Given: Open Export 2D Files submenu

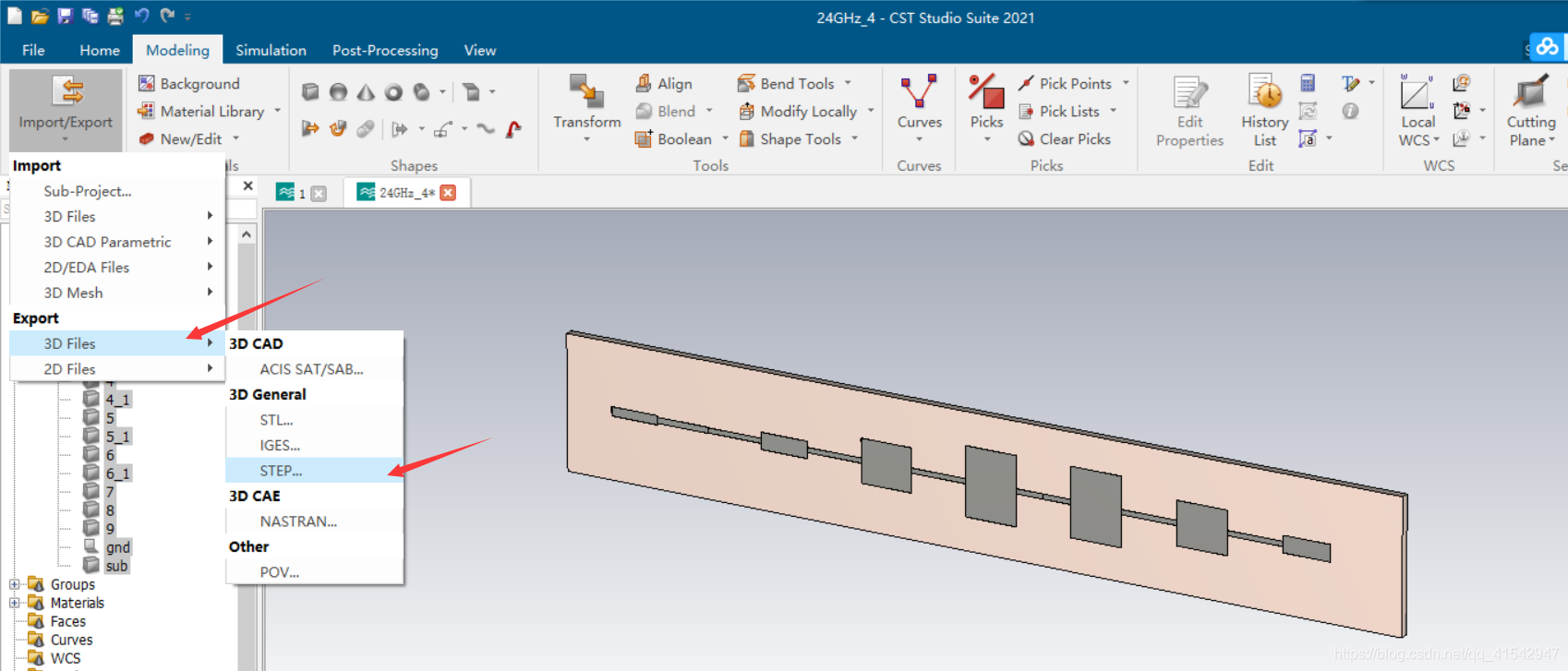Looking at the screenshot, I should coord(117,369).
